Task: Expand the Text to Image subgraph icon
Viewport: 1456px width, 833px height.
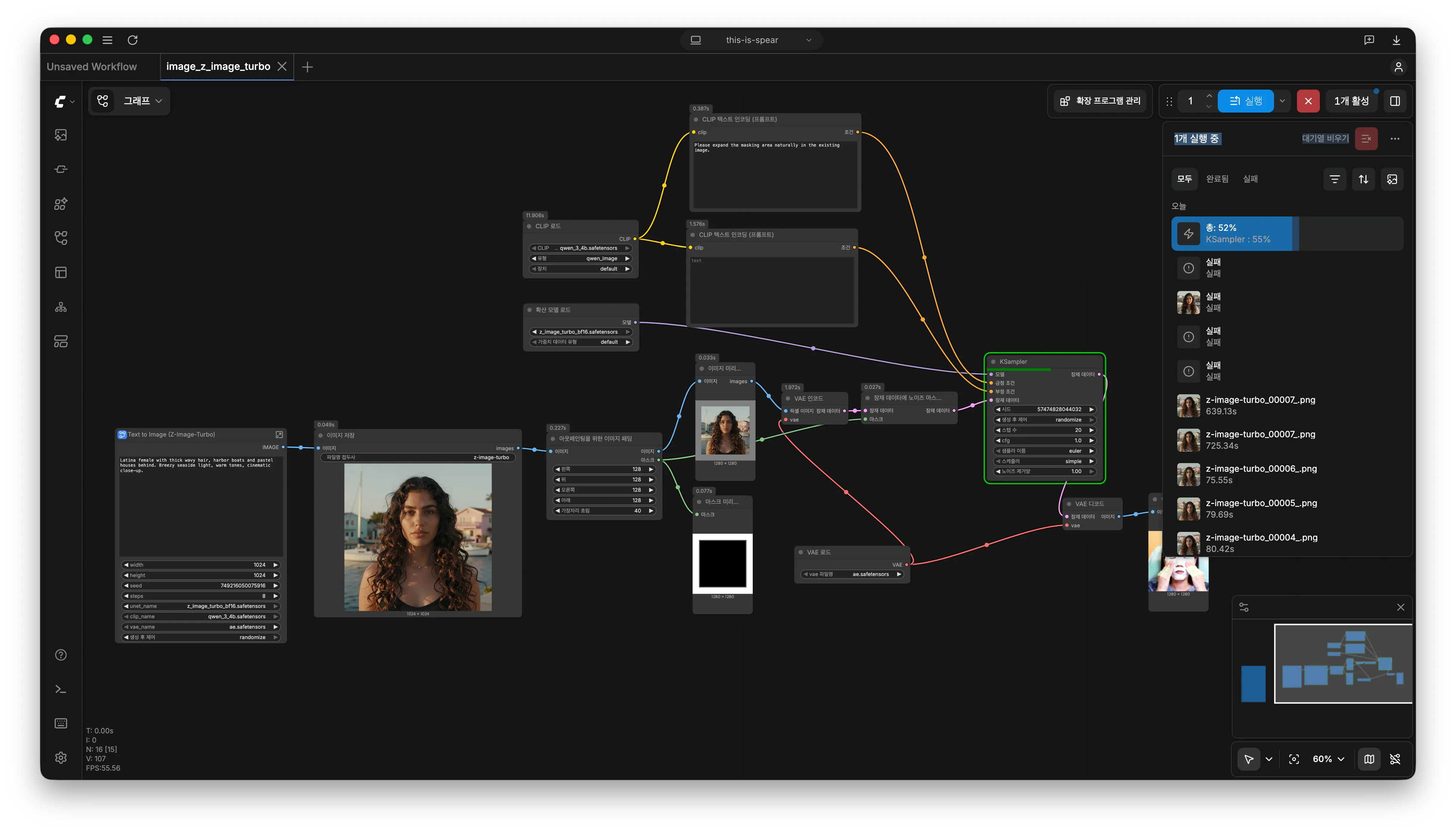Action: [279, 435]
